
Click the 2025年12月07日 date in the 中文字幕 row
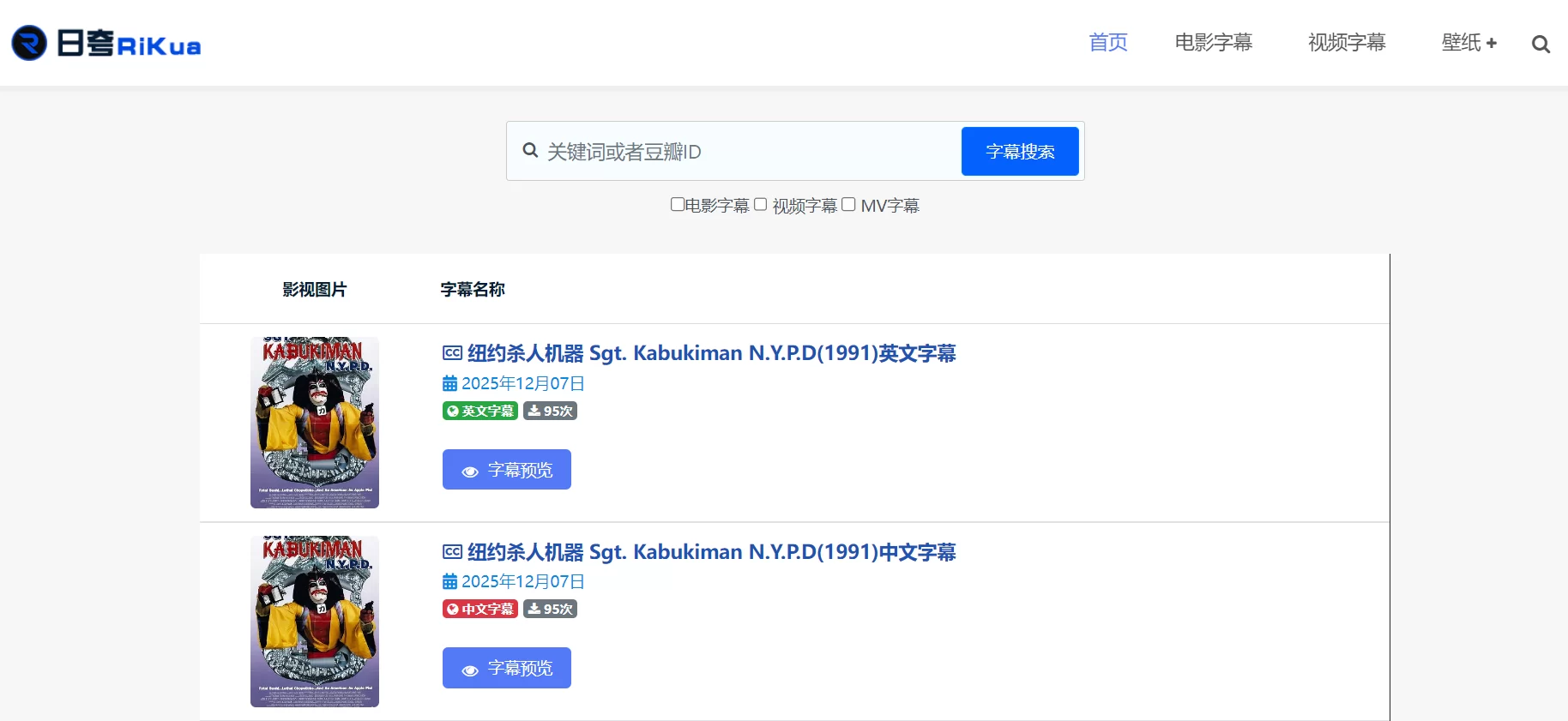523,581
